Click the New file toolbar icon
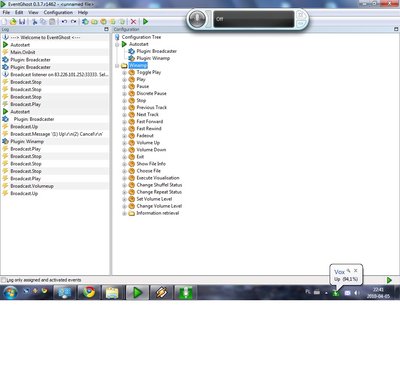 pos(4,22)
